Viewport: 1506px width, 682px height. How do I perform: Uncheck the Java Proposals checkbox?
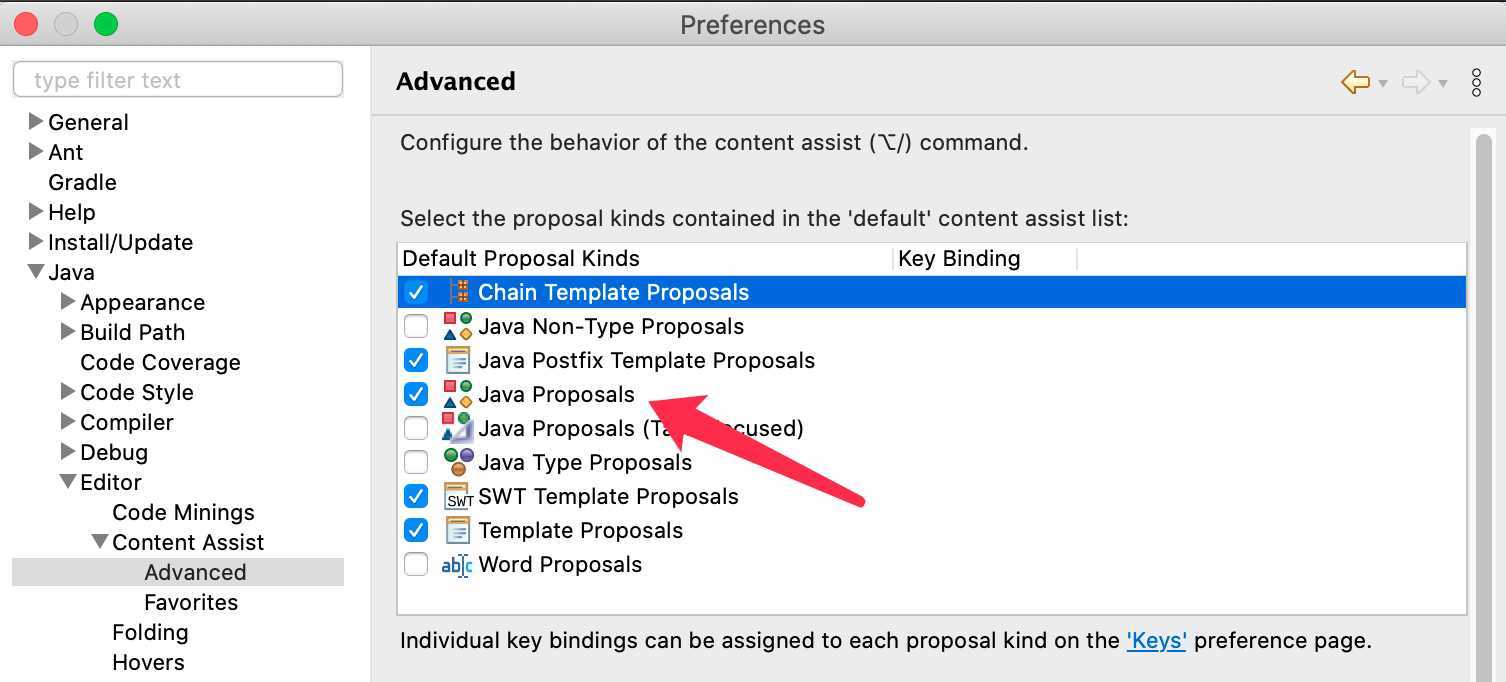(x=416, y=394)
